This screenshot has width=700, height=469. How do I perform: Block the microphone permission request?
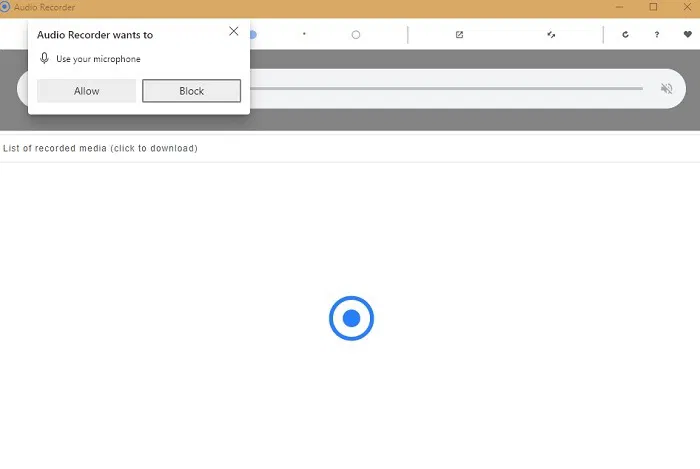[191, 91]
